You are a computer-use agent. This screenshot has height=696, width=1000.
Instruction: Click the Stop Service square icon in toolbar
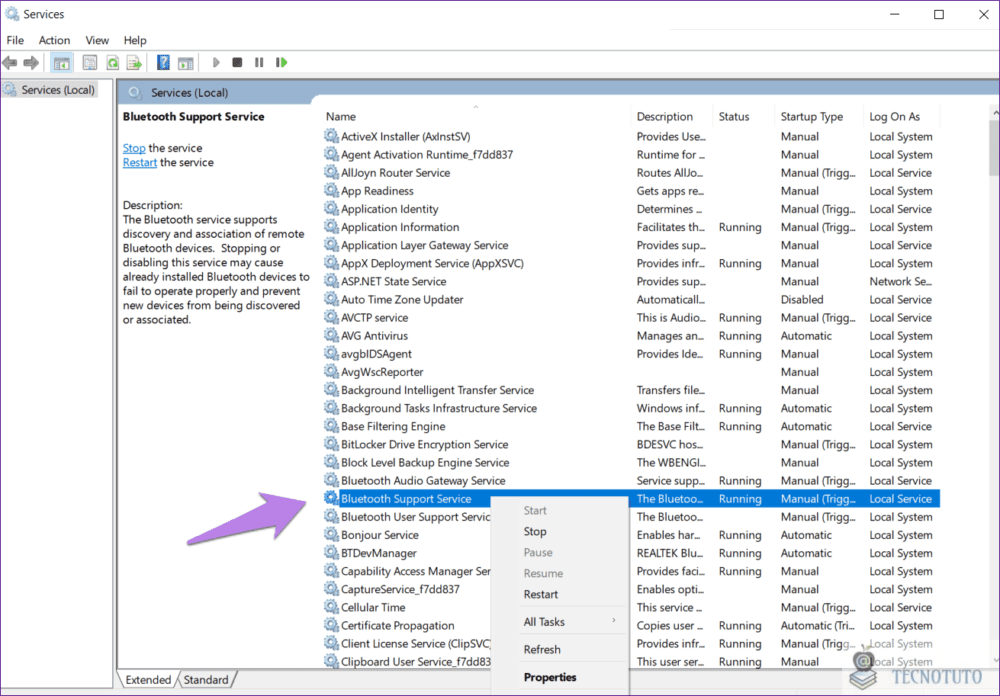coord(237,63)
